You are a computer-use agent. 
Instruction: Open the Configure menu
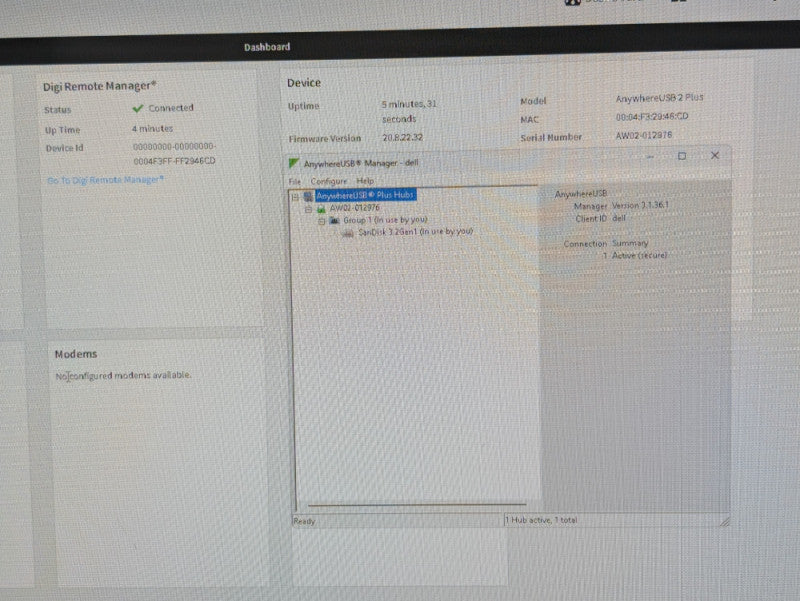(x=329, y=181)
